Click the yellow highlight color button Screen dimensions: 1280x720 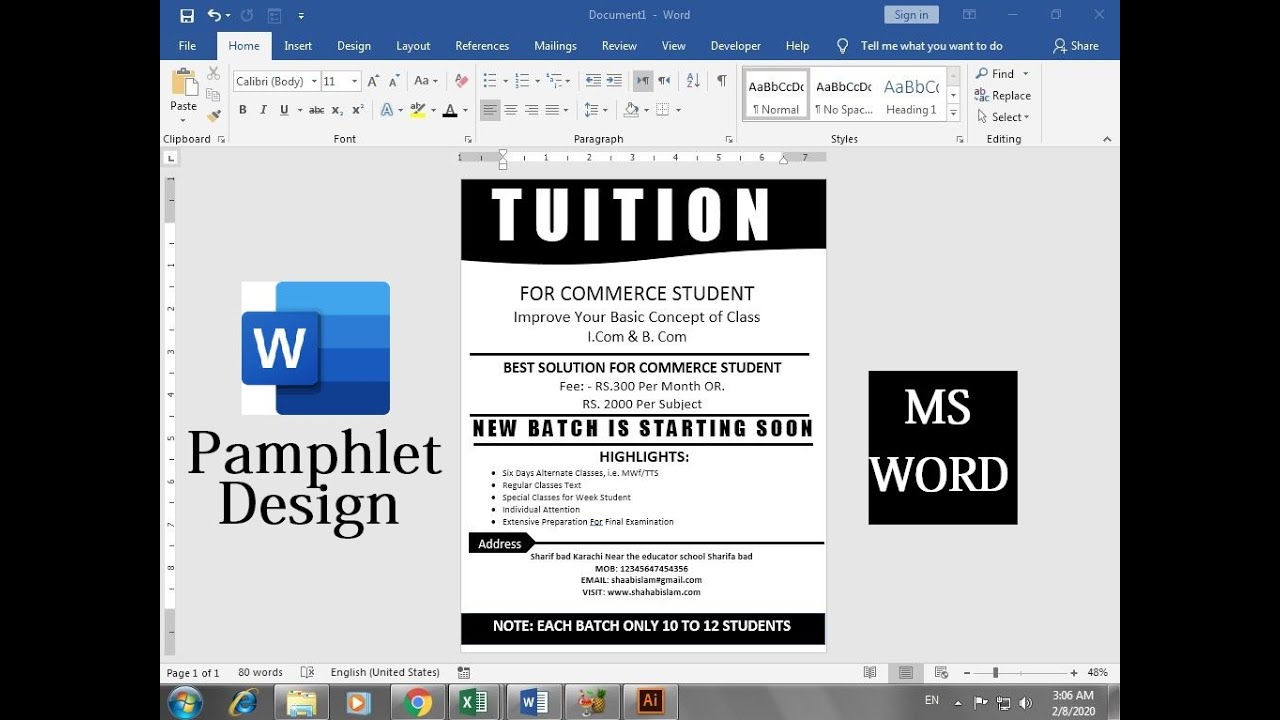click(x=418, y=110)
